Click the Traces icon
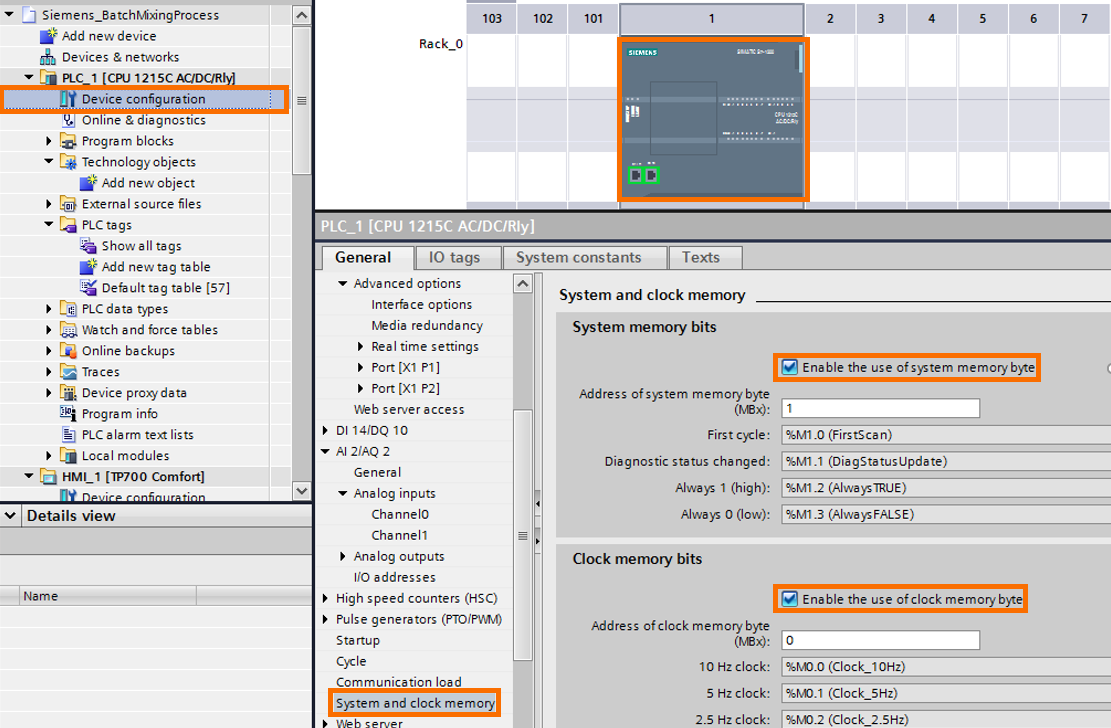This screenshot has height=728, width=1111. tap(68, 371)
